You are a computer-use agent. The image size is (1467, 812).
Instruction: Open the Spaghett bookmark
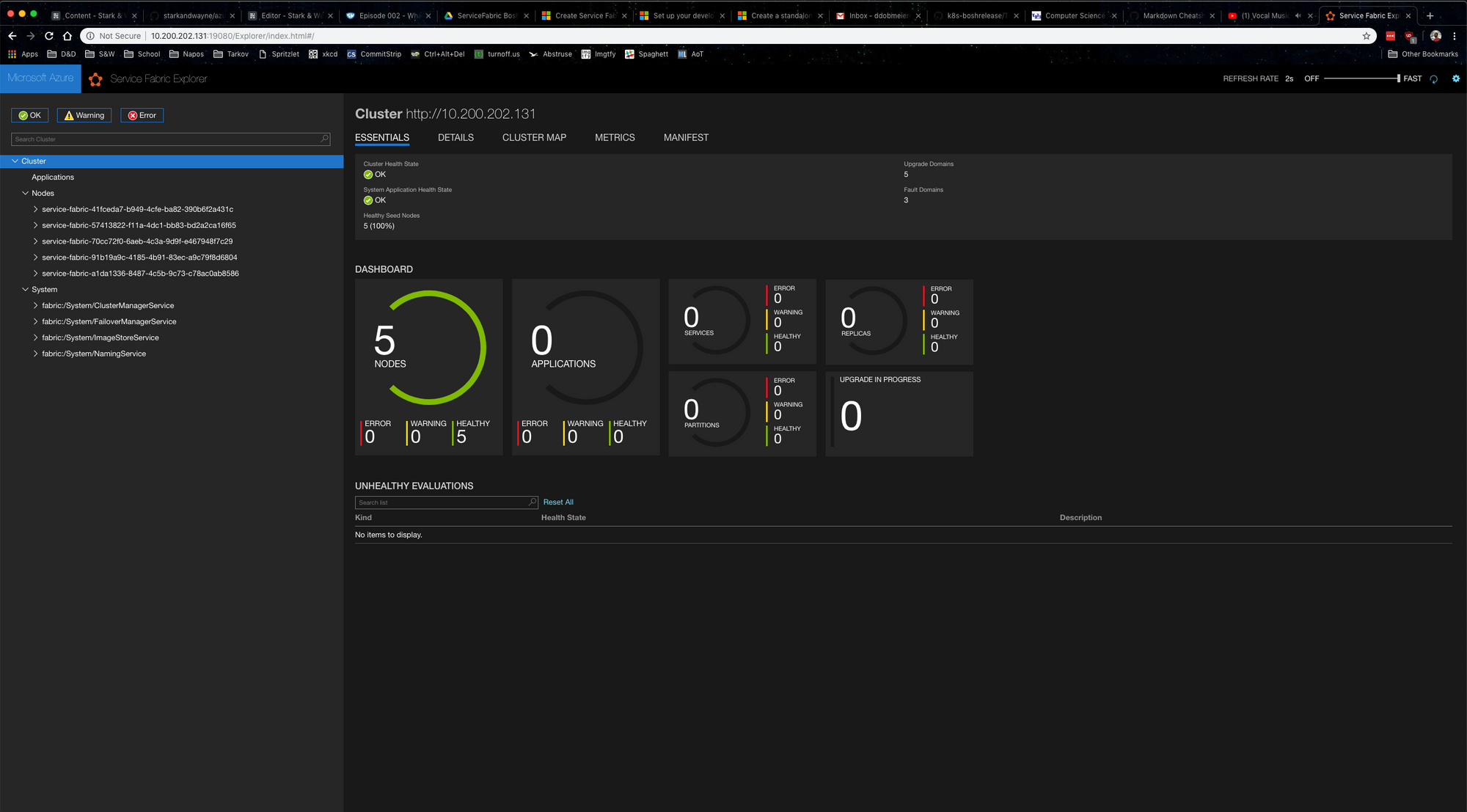(646, 54)
